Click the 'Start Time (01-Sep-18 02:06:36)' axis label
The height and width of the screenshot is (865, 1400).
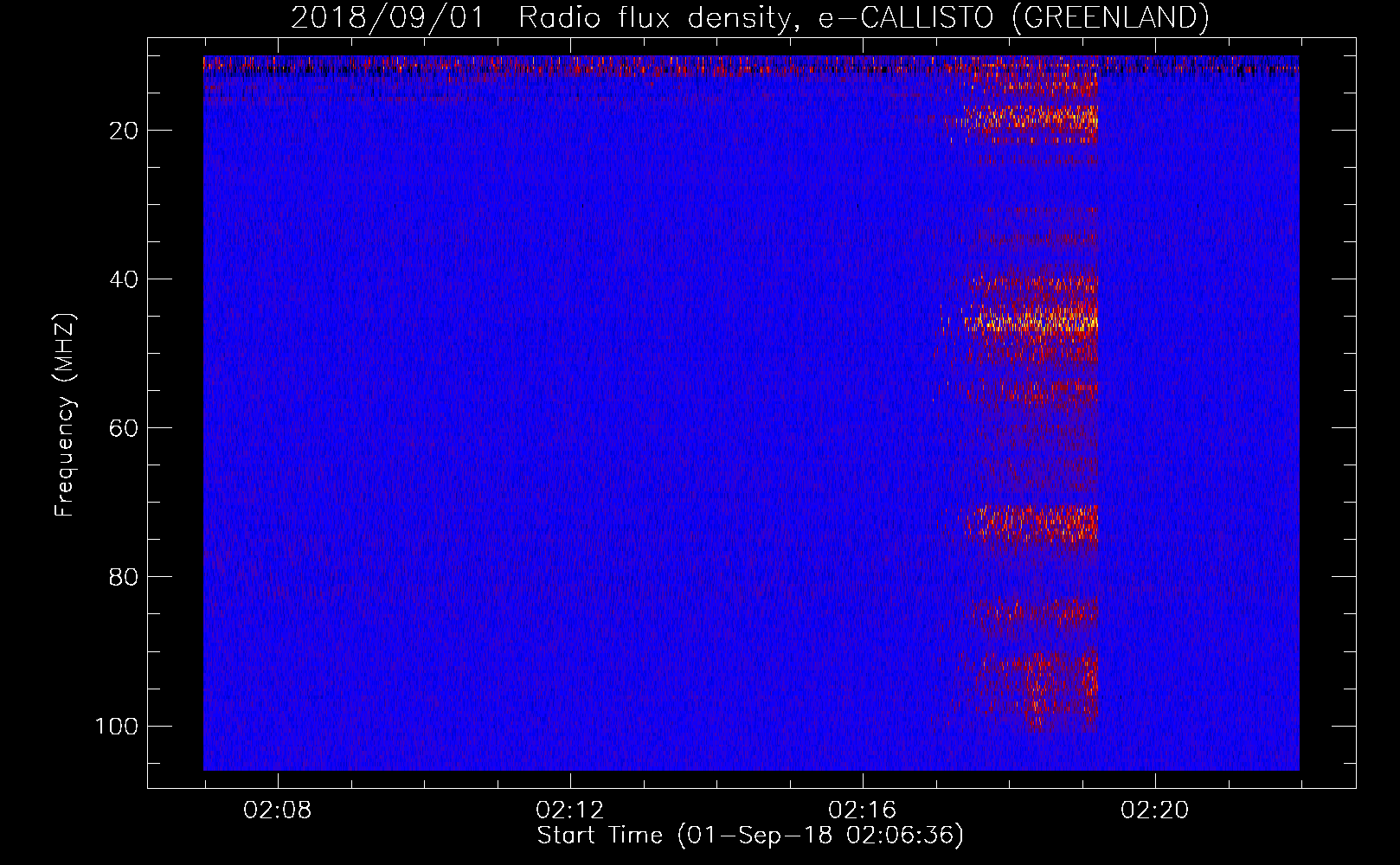pos(750,836)
